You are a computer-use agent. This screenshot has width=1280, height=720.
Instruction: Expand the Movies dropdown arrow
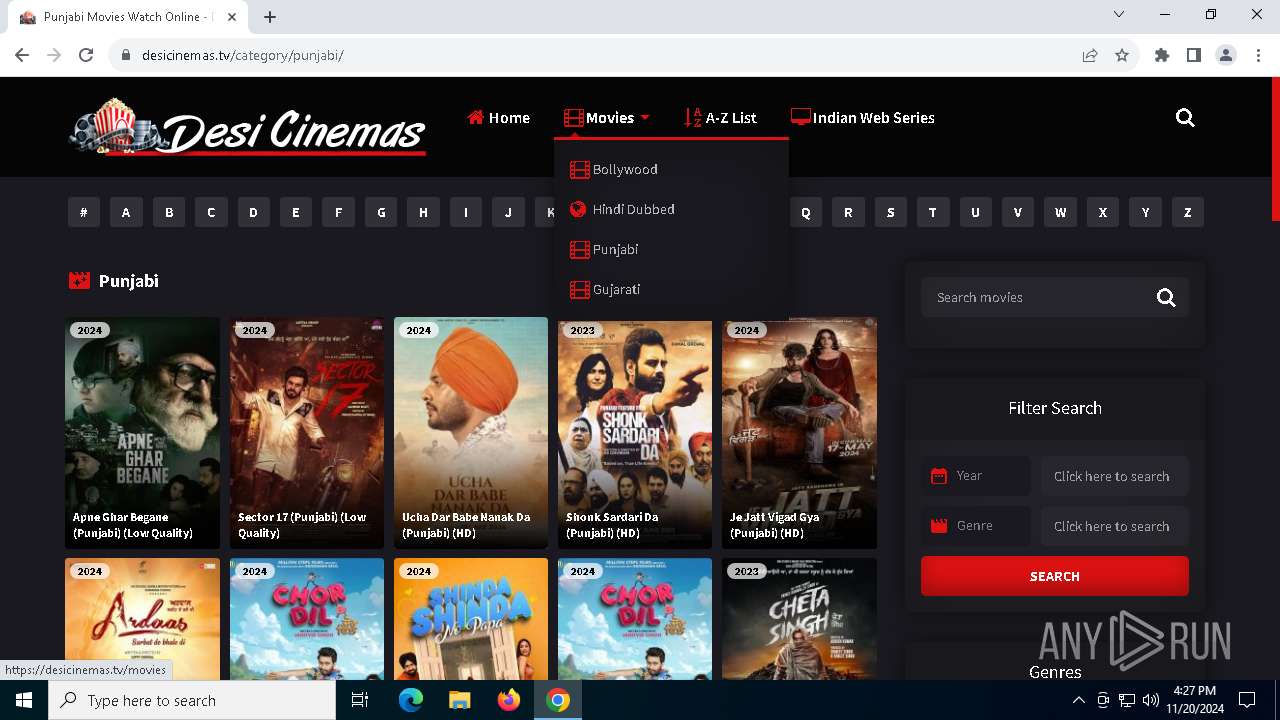pyautogui.click(x=645, y=118)
